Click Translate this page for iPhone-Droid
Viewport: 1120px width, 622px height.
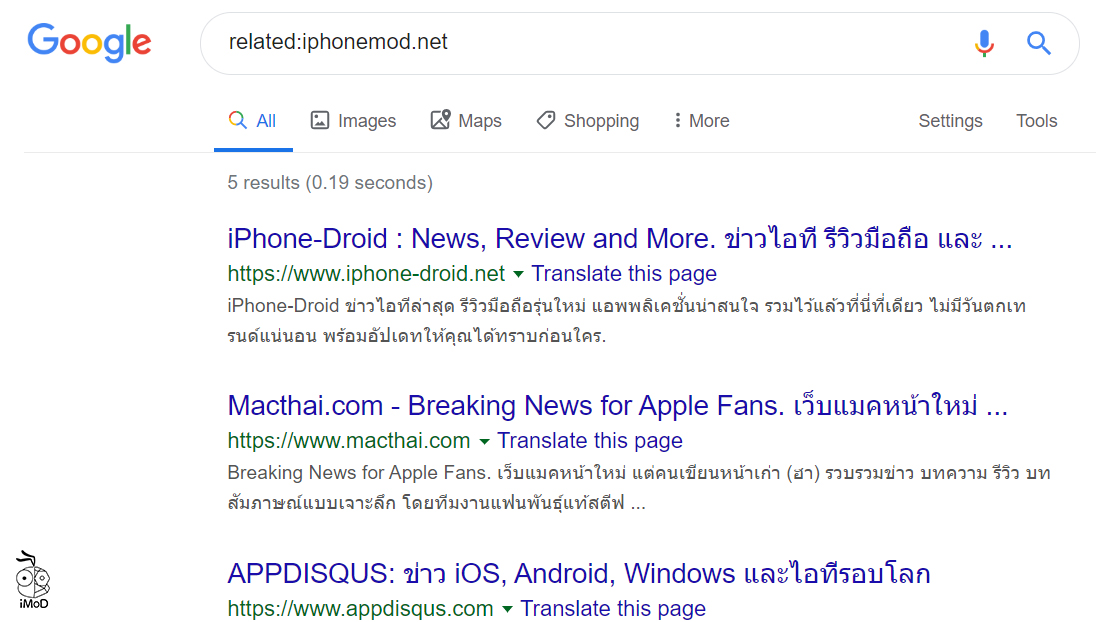(x=623, y=274)
